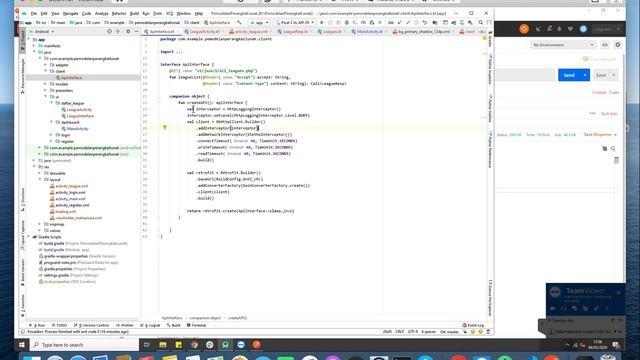640x360 pixels.
Task: Open Postman manage environments gear icon
Action: [x=618, y=45]
